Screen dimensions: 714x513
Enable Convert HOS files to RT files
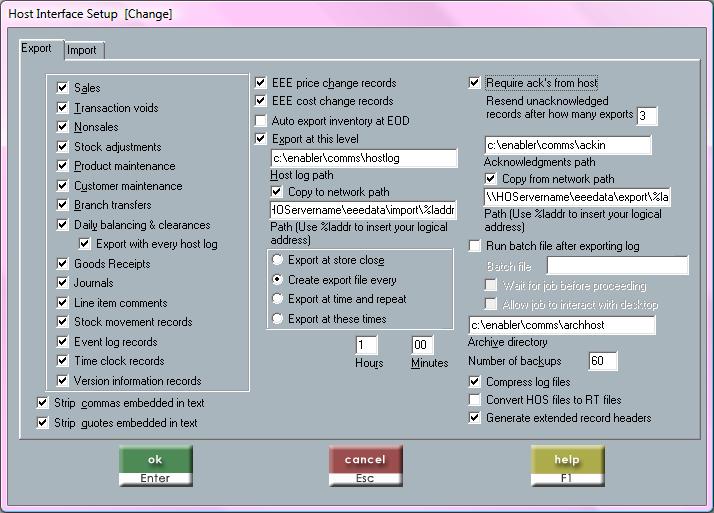(x=474, y=400)
